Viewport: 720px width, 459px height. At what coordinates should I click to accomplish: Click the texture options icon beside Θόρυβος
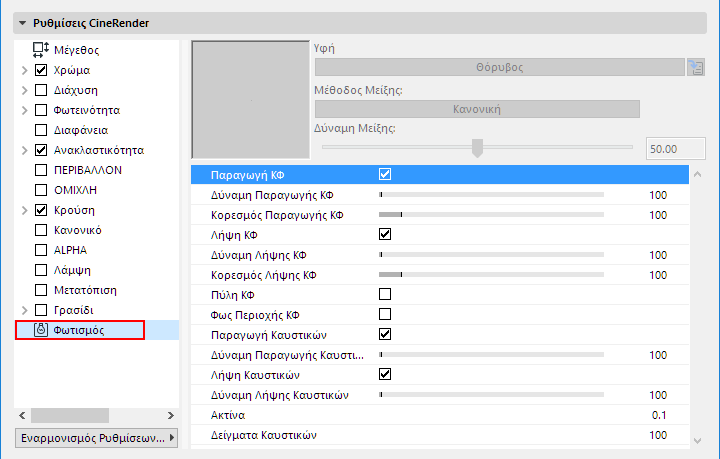(x=696, y=68)
